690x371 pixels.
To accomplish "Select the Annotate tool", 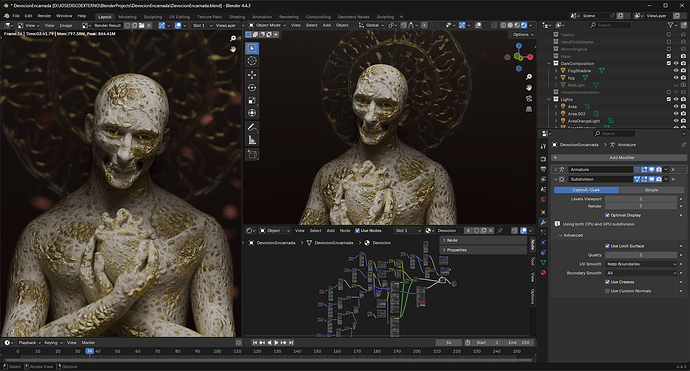I will [x=252, y=127].
